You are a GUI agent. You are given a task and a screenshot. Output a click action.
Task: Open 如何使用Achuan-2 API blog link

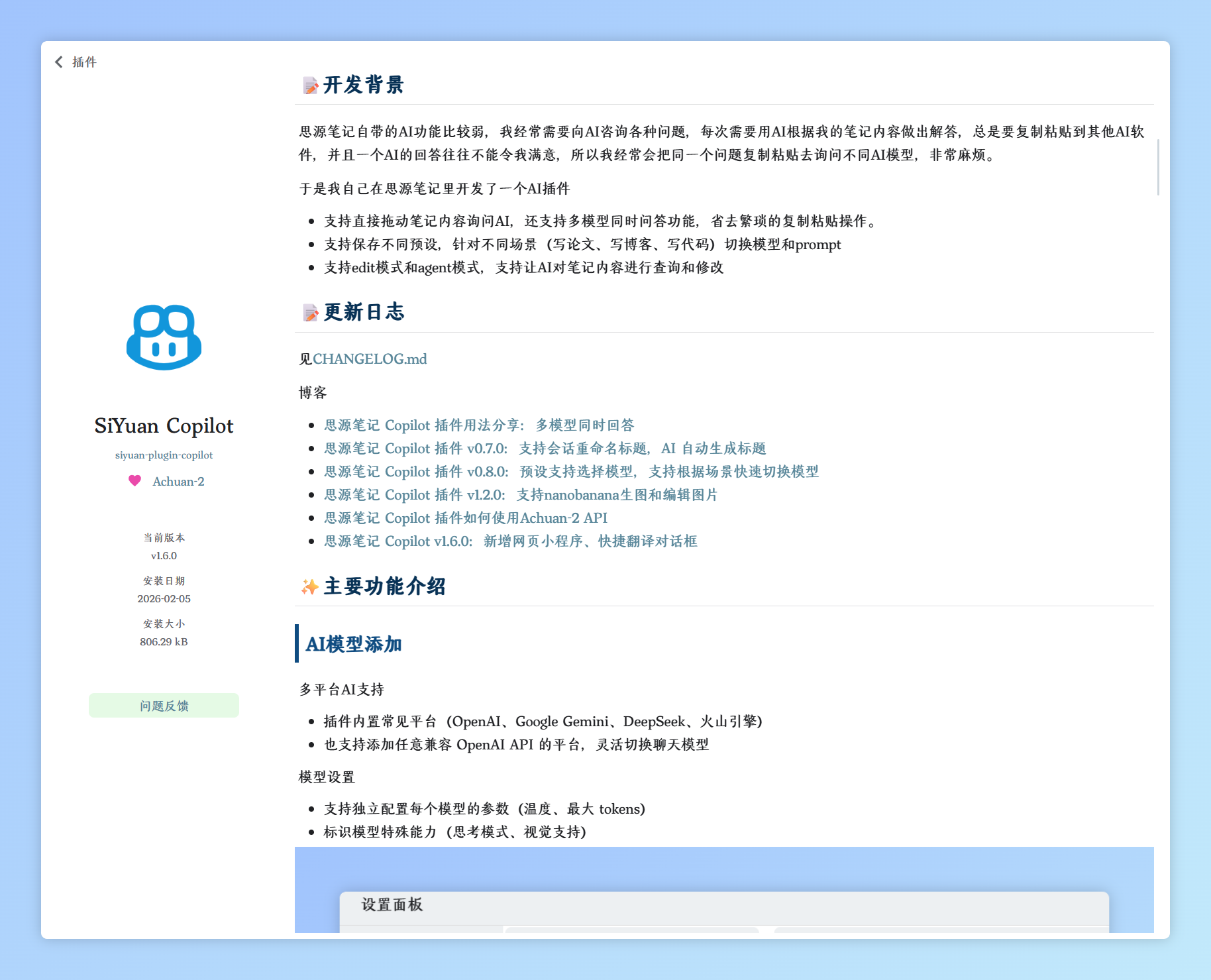(x=466, y=518)
